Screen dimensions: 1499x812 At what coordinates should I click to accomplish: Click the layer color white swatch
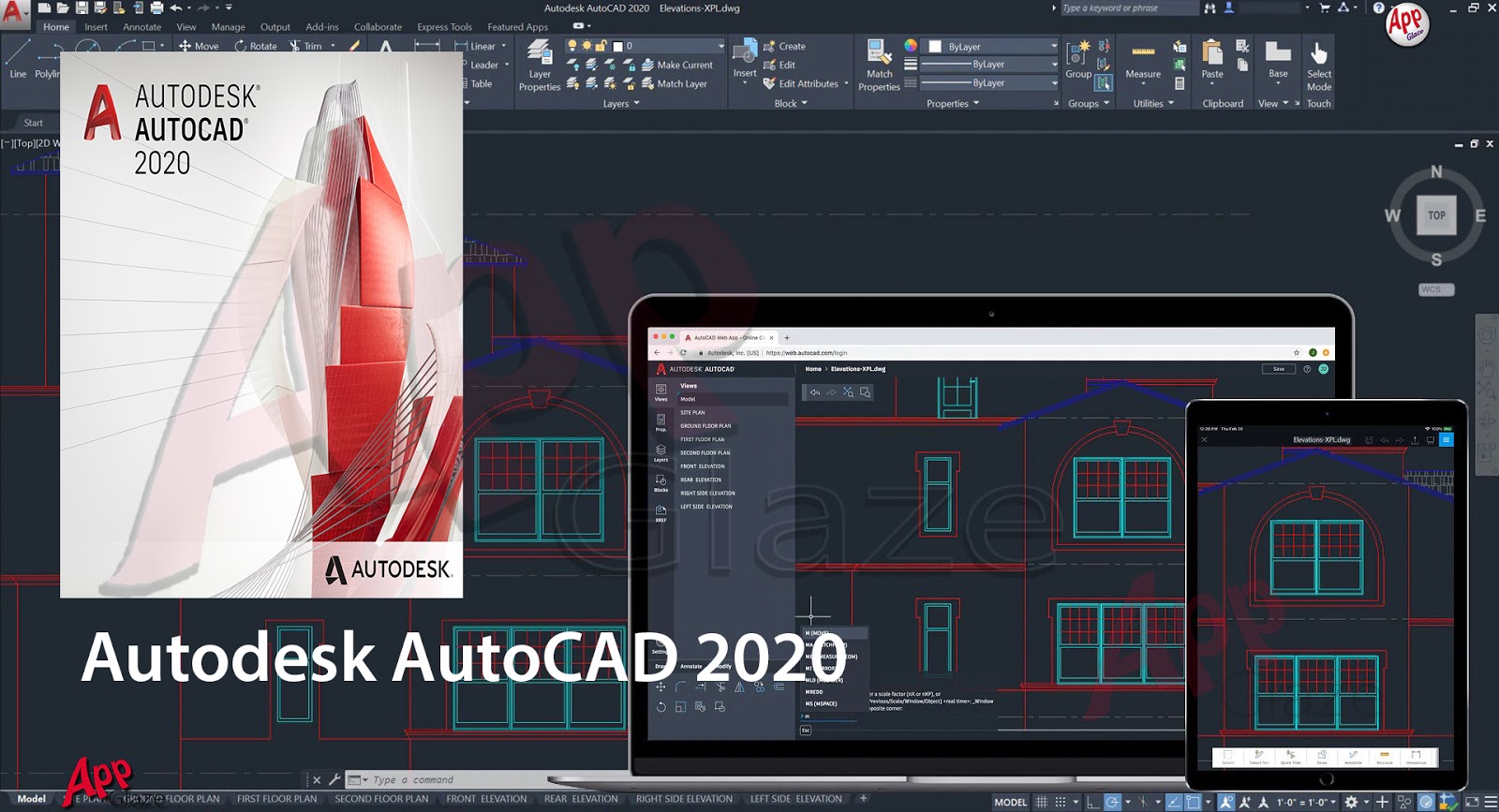617,46
